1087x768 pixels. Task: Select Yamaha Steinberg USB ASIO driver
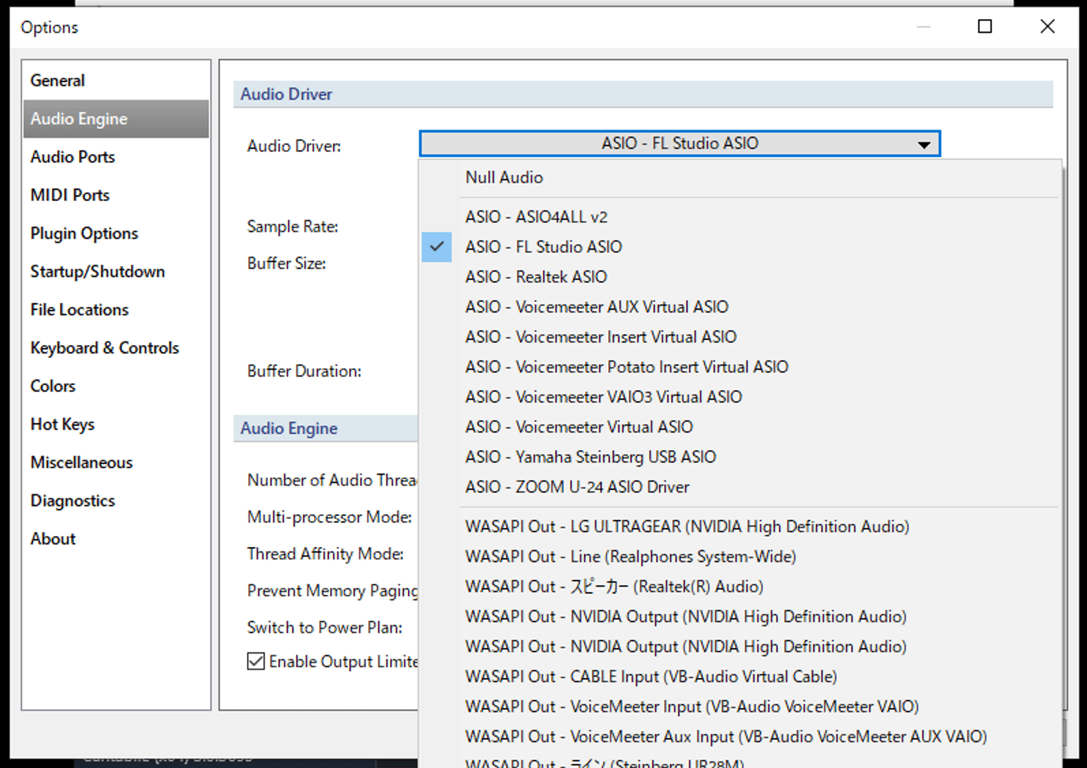click(x=740, y=457)
